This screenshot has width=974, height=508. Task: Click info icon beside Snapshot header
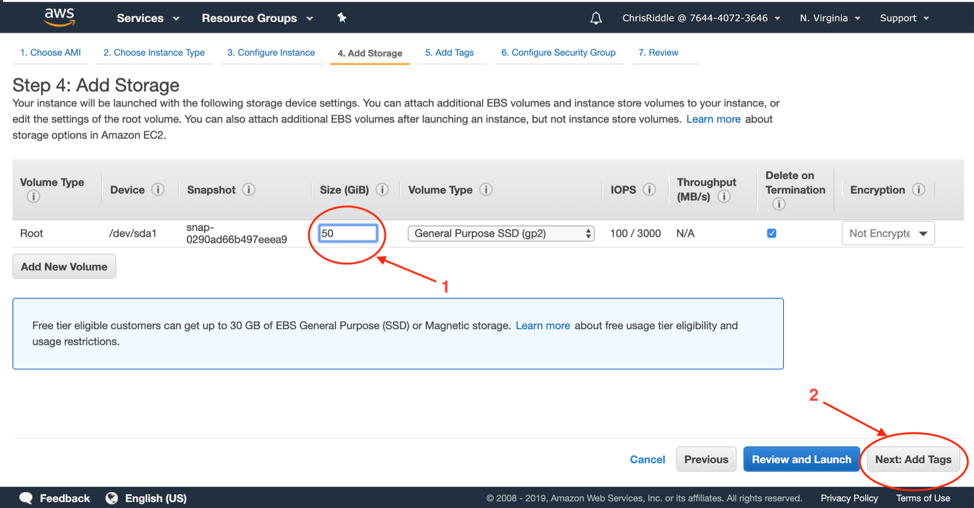(x=249, y=190)
